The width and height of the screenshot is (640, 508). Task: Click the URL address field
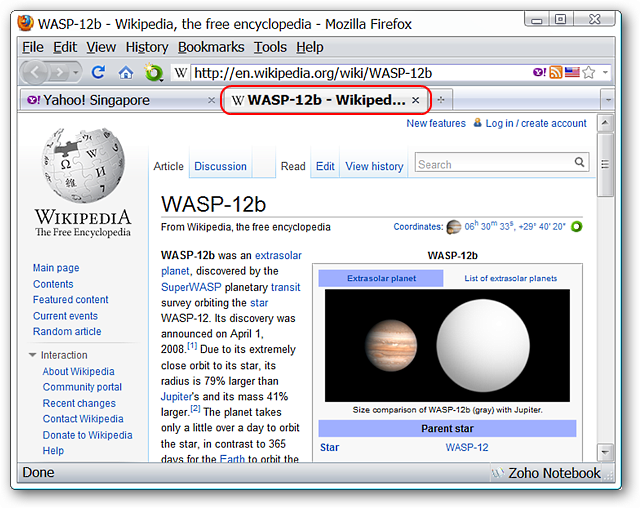click(x=359, y=73)
